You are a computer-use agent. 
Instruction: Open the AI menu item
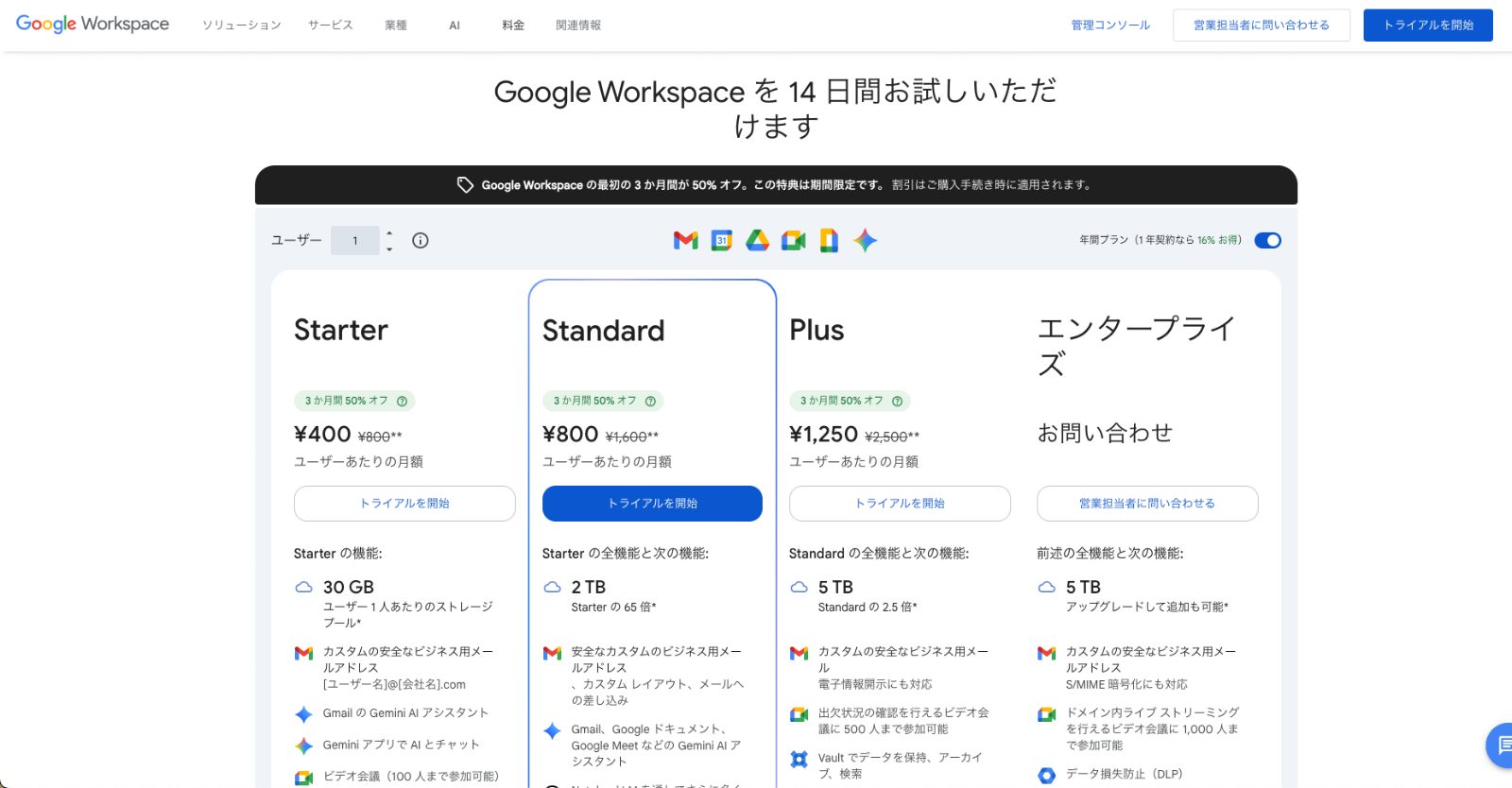tap(455, 26)
